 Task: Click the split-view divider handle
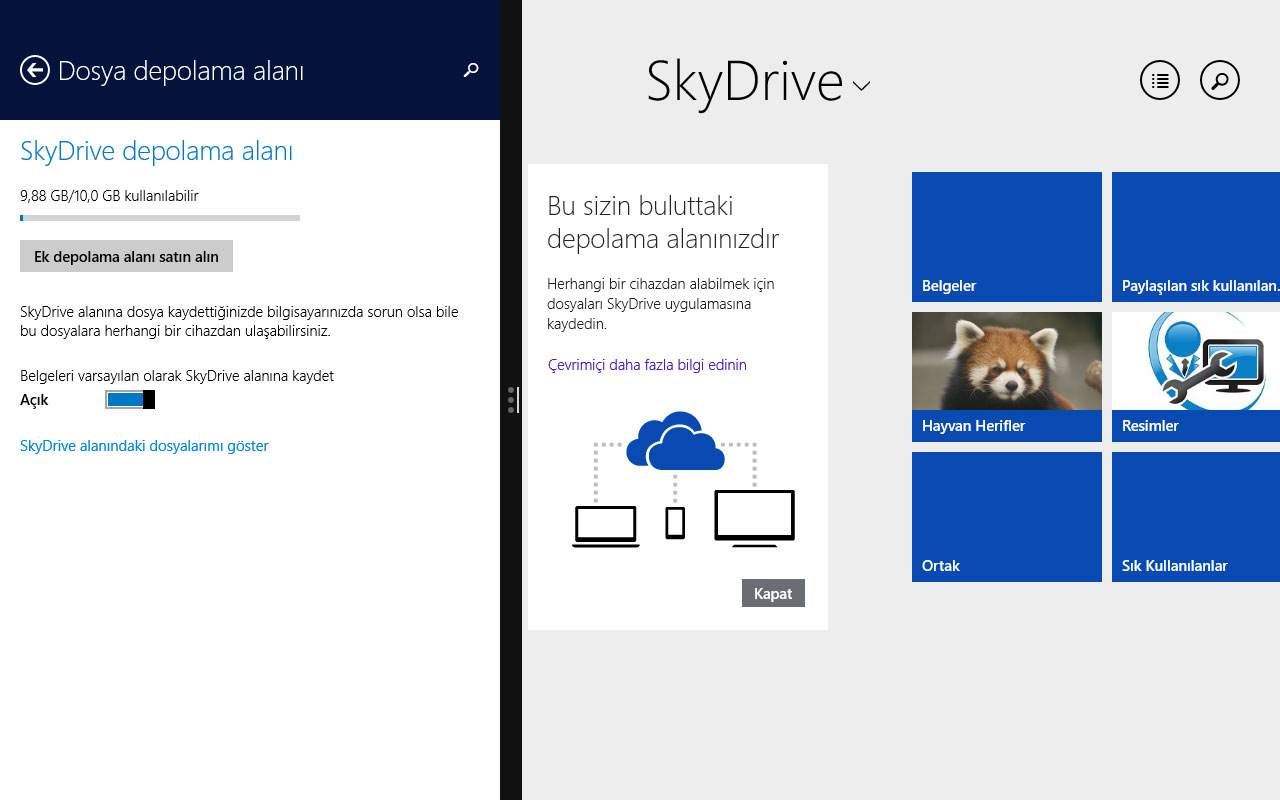tap(511, 400)
